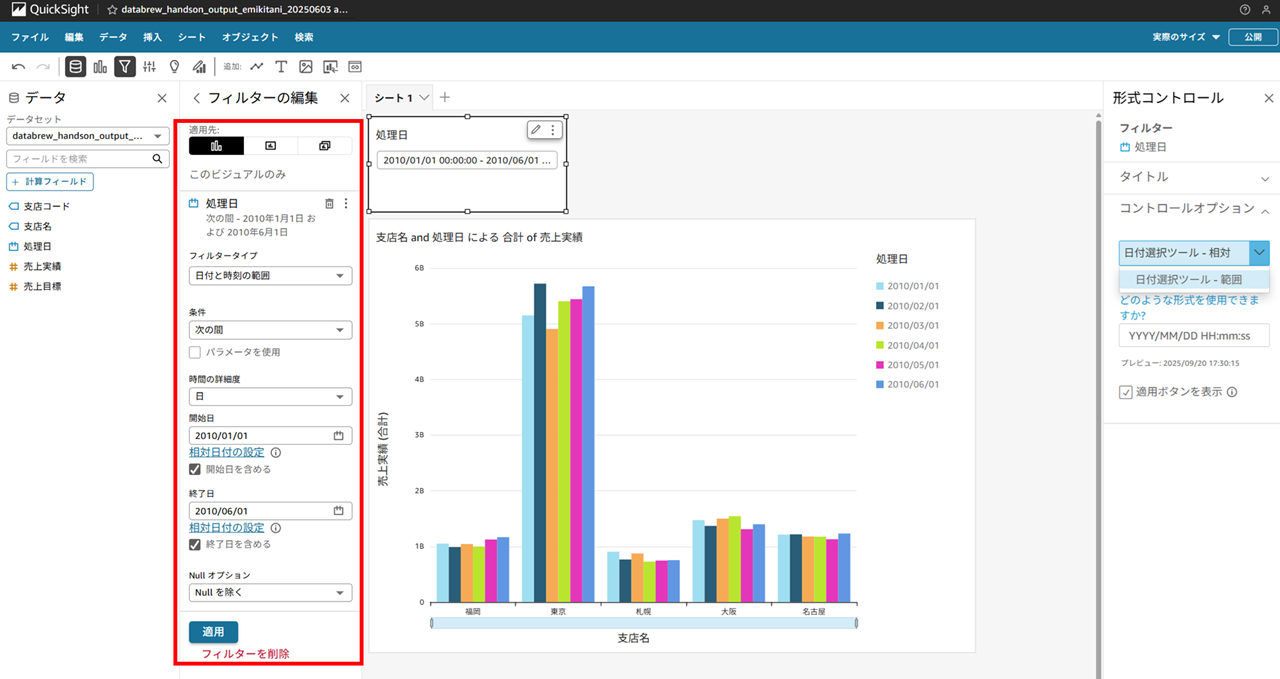The image size is (1280, 679).
Task: Click the date format YYYY/MM/DD input
Action: click(x=1194, y=335)
